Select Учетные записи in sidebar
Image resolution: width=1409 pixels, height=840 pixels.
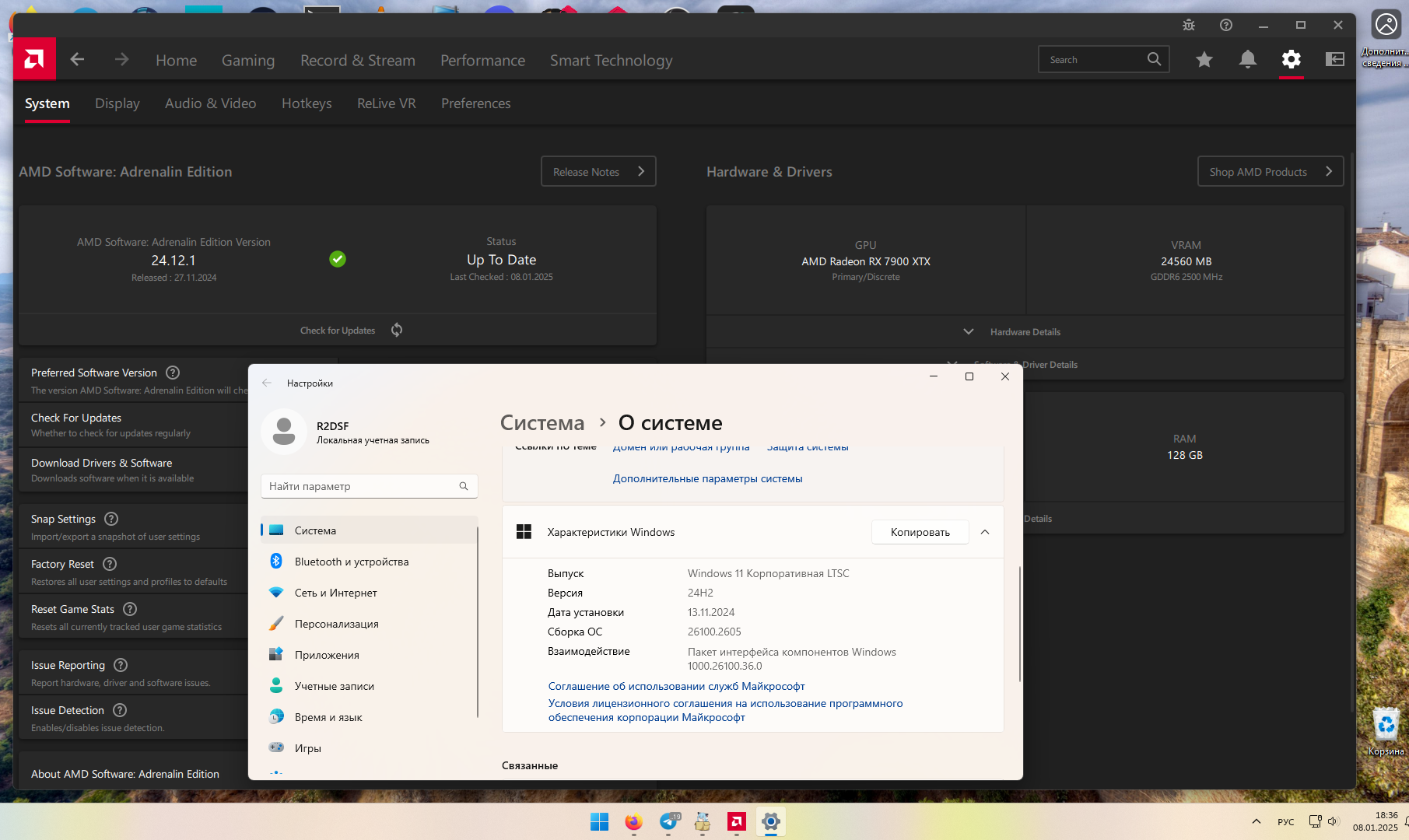pyautogui.click(x=369, y=686)
